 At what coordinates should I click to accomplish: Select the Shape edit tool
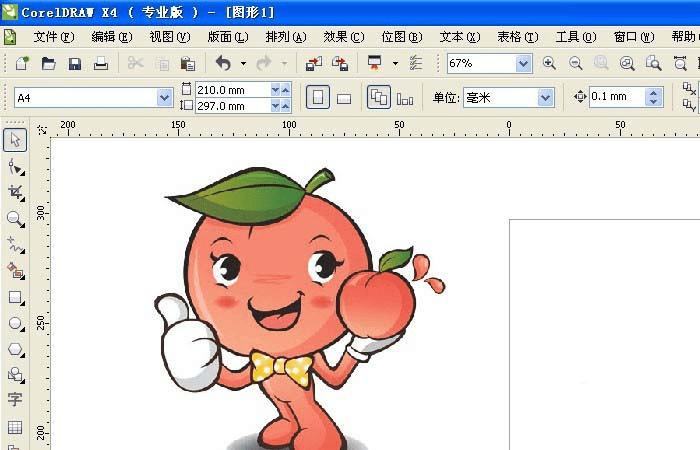pyautogui.click(x=16, y=167)
